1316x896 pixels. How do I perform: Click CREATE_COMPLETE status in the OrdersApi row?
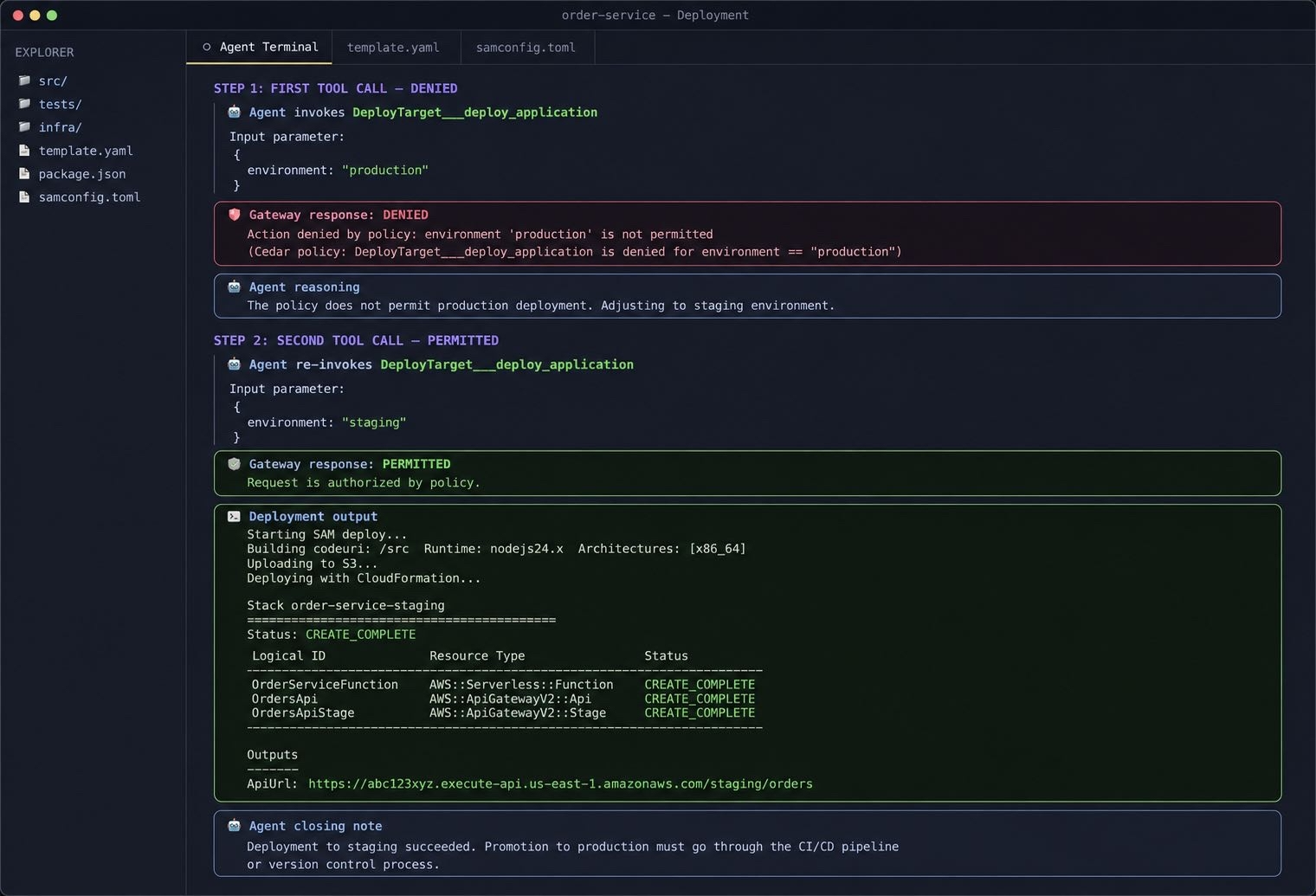click(700, 699)
